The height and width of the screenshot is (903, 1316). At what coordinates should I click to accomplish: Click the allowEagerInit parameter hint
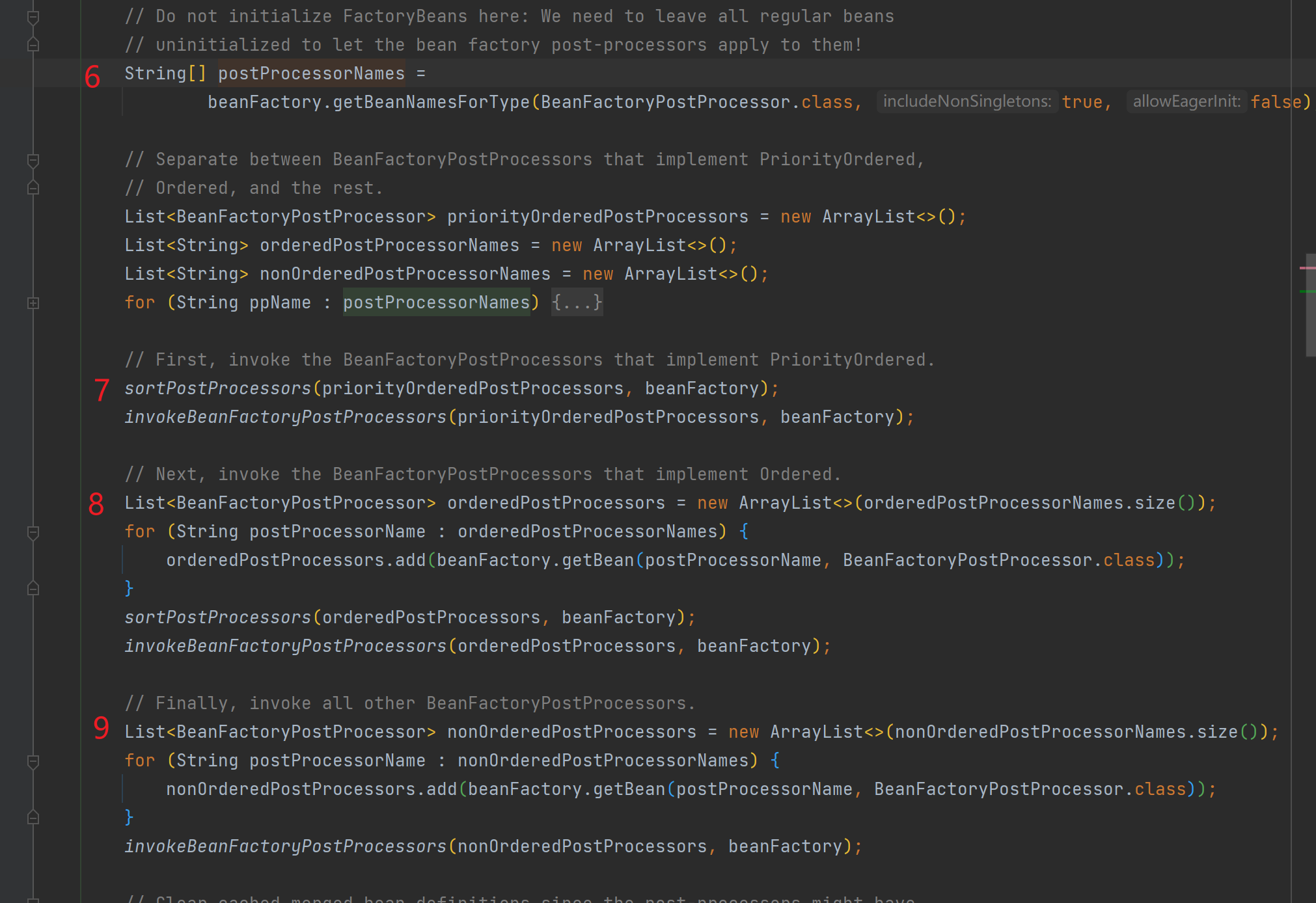1186,101
